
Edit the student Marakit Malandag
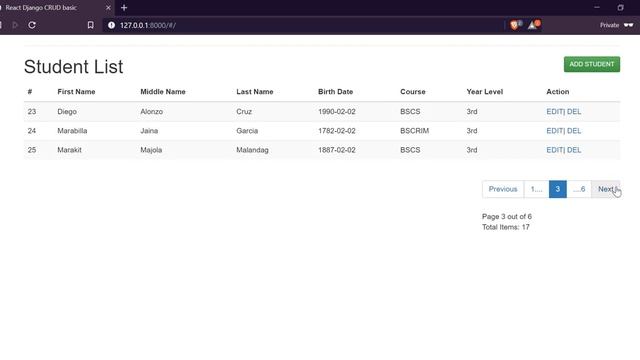coord(555,150)
